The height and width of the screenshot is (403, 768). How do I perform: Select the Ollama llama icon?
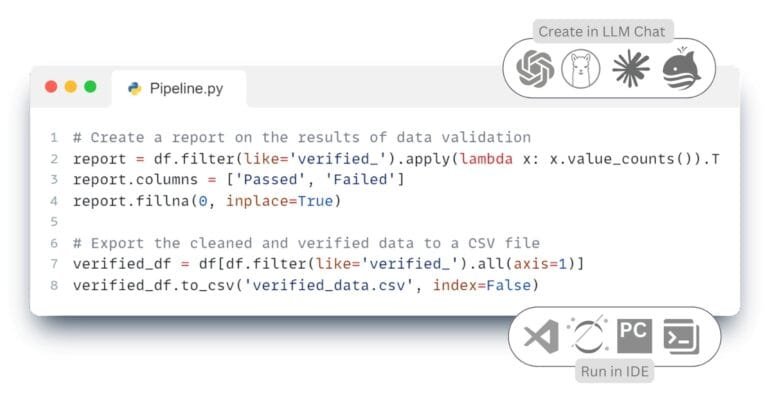click(x=580, y=69)
